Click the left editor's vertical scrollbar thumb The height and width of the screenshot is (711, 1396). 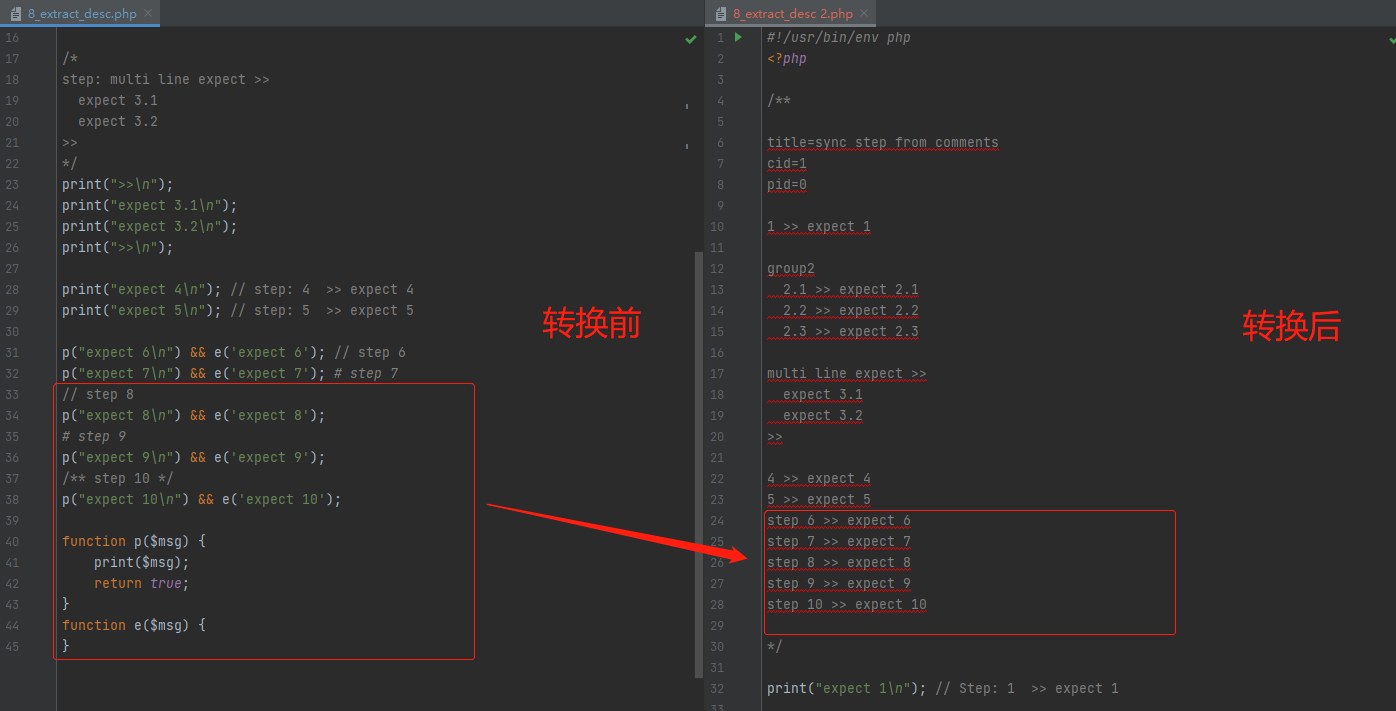click(x=698, y=460)
